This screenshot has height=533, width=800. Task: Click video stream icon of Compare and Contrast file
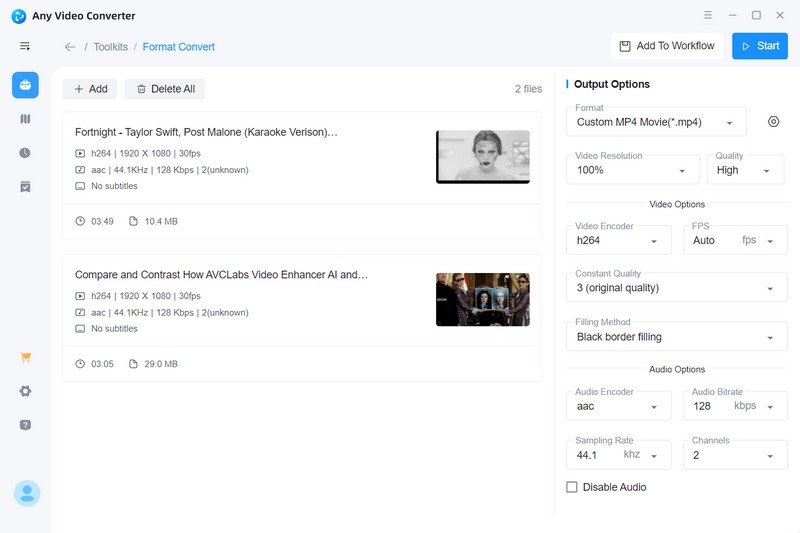[x=80, y=296]
